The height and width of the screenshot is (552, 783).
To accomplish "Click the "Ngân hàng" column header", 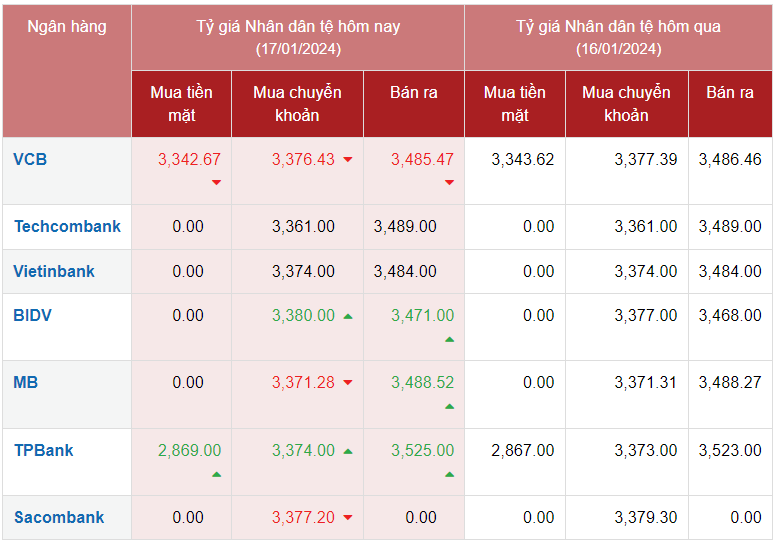I will click(67, 27).
